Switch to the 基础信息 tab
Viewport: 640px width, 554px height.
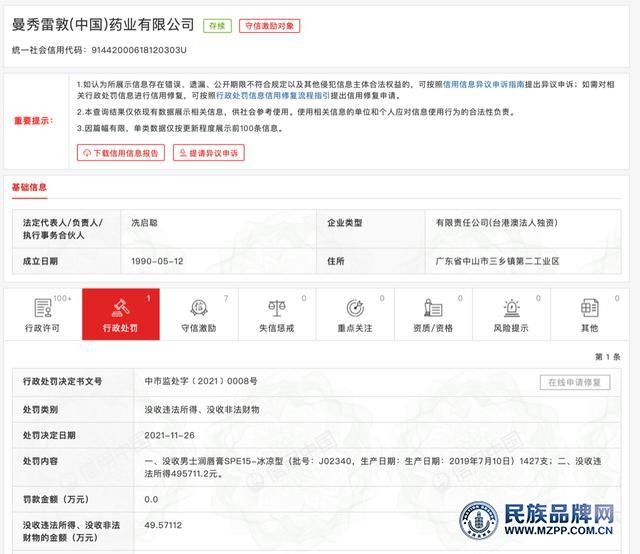tap(29, 188)
